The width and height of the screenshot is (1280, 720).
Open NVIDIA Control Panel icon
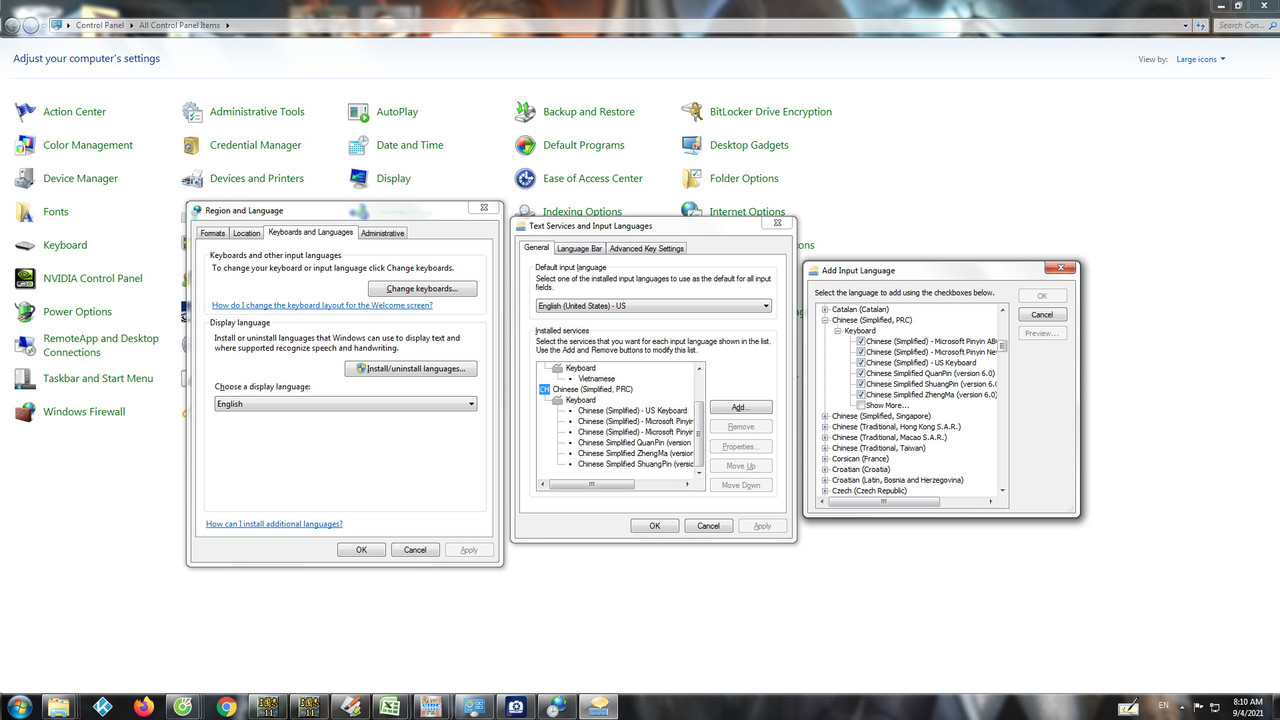(x=25, y=278)
